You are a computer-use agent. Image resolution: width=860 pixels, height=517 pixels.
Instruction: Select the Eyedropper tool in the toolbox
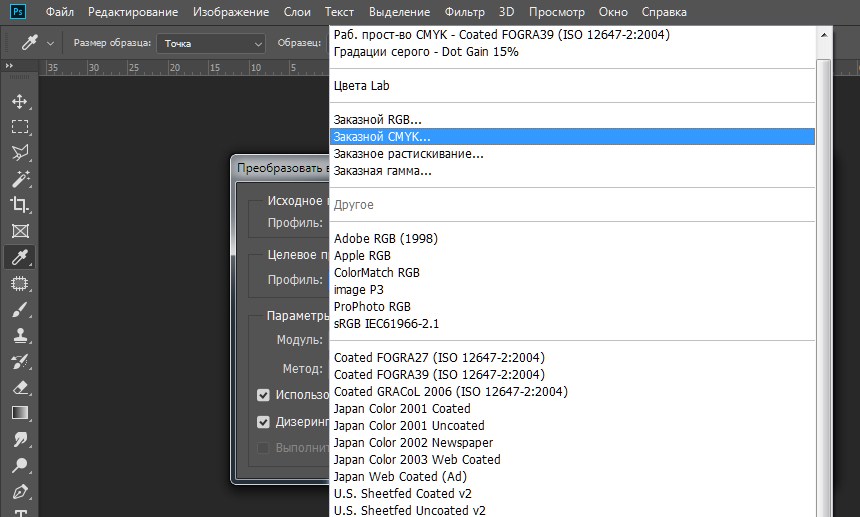pos(20,257)
